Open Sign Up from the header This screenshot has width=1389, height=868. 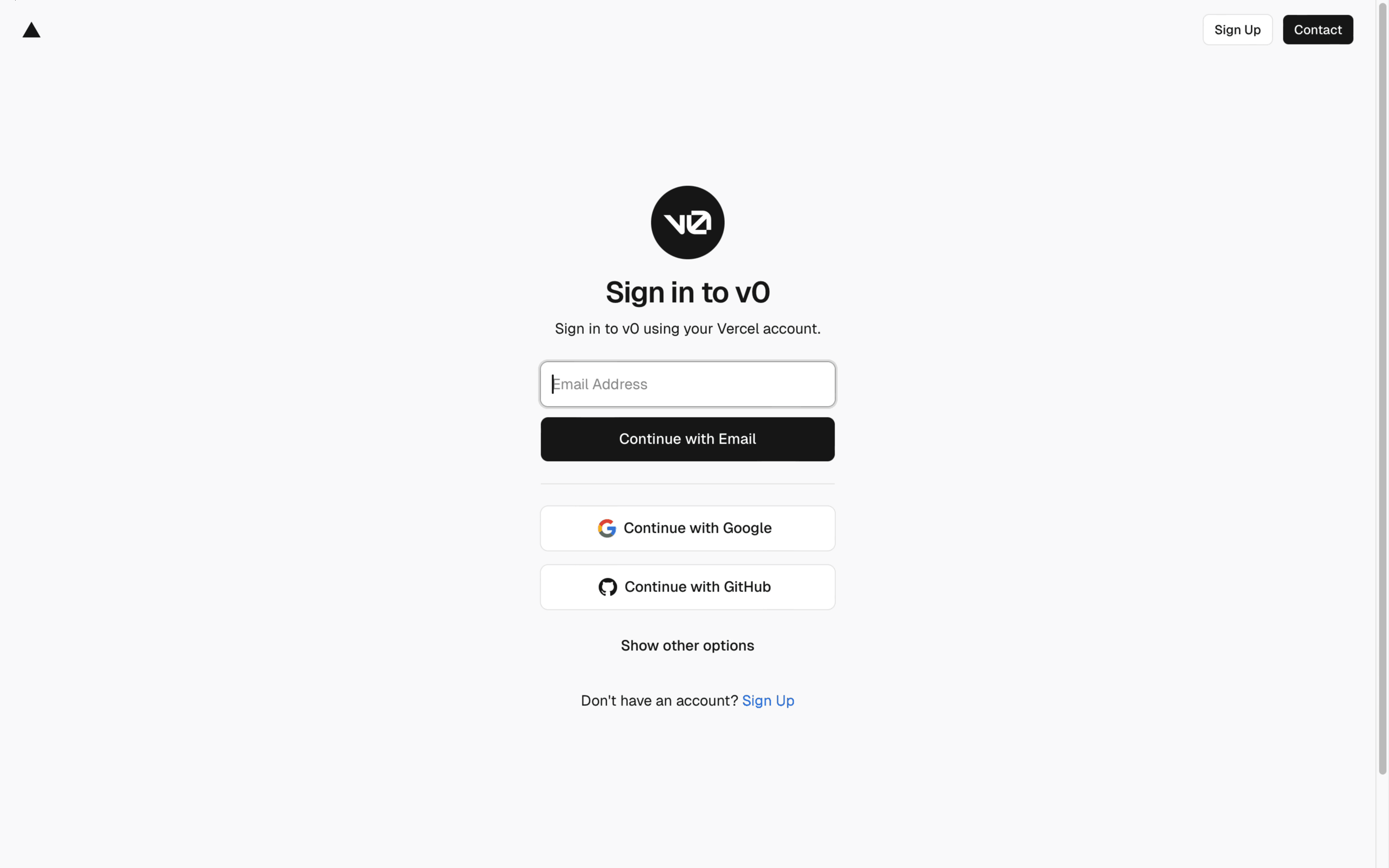(x=1237, y=30)
